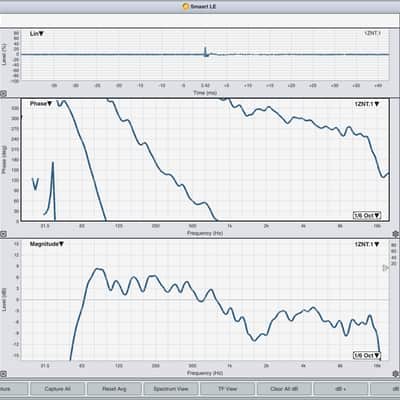Open the Phase plot type dropdown
Image resolution: width=400 pixels, height=400 pixels.
pos(41,104)
